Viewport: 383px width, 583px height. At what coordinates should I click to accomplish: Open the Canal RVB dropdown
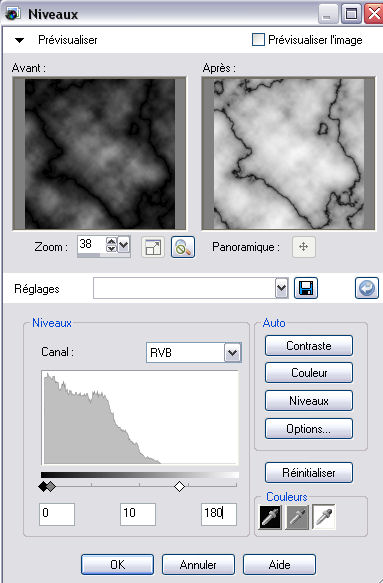coord(233,352)
